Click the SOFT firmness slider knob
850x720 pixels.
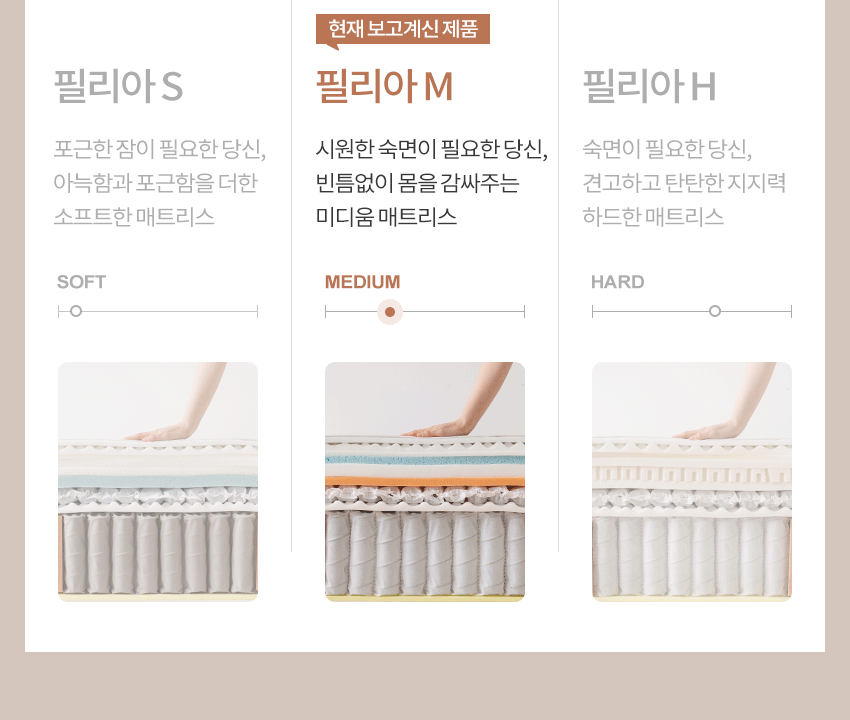click(76, 311)
